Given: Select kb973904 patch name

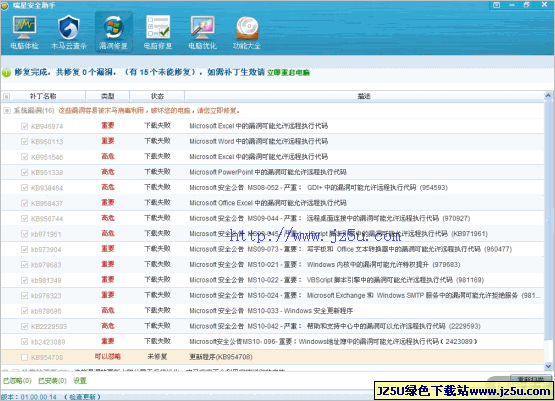Looking at the screenshot, I should click(46, 250).
